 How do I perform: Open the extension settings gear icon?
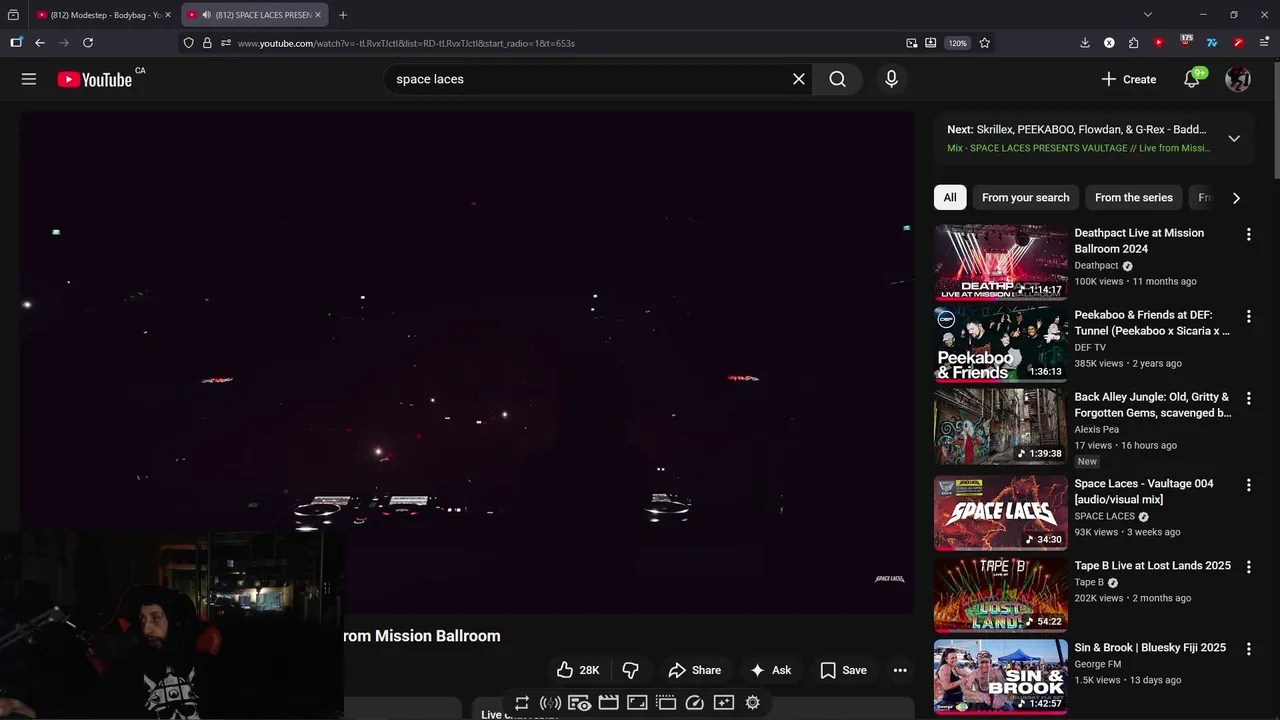pyautogui.click(x=753, y=703)
